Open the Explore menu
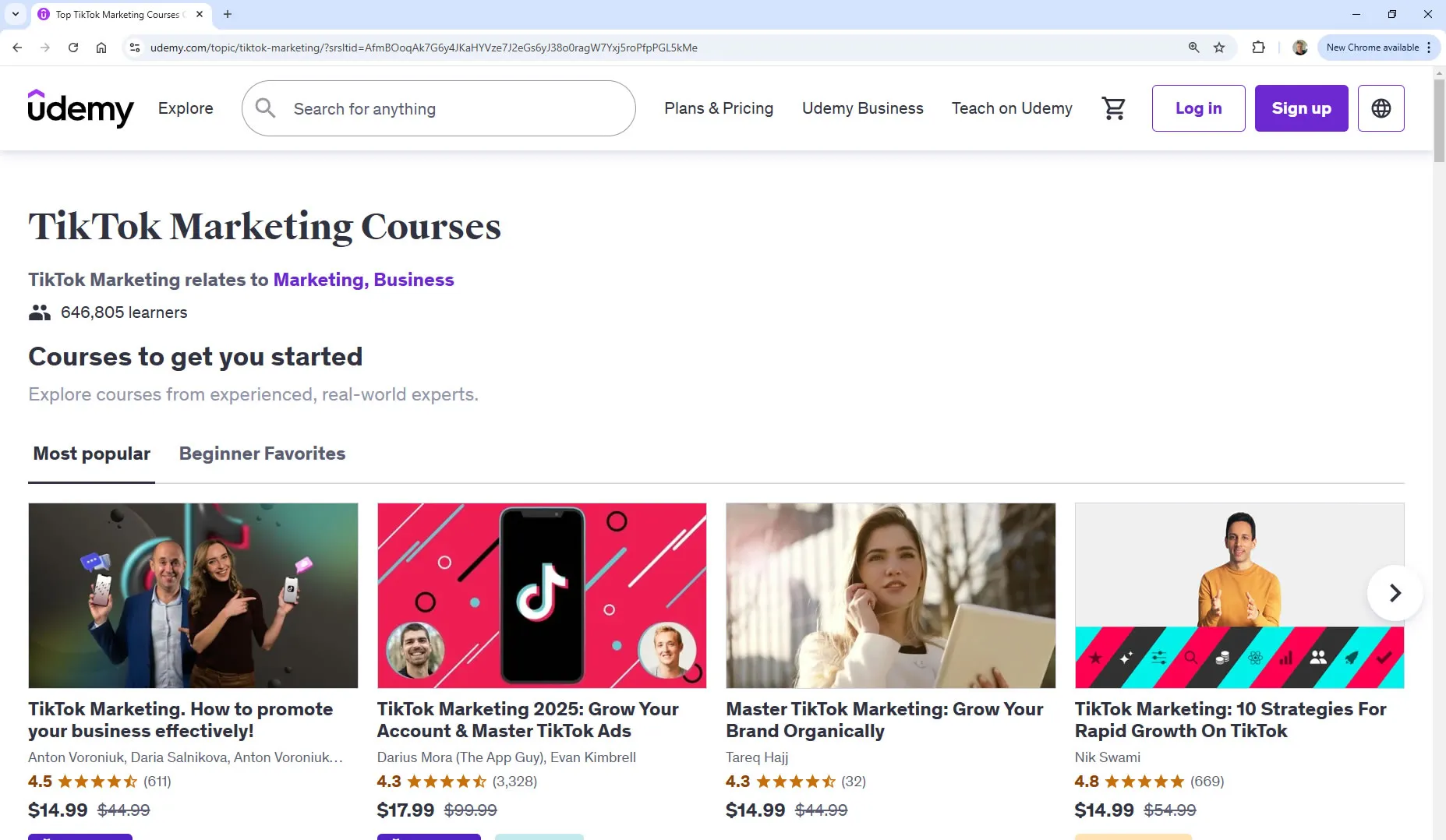The width and height of the screenshot is (1446, 840). (186, 108)
